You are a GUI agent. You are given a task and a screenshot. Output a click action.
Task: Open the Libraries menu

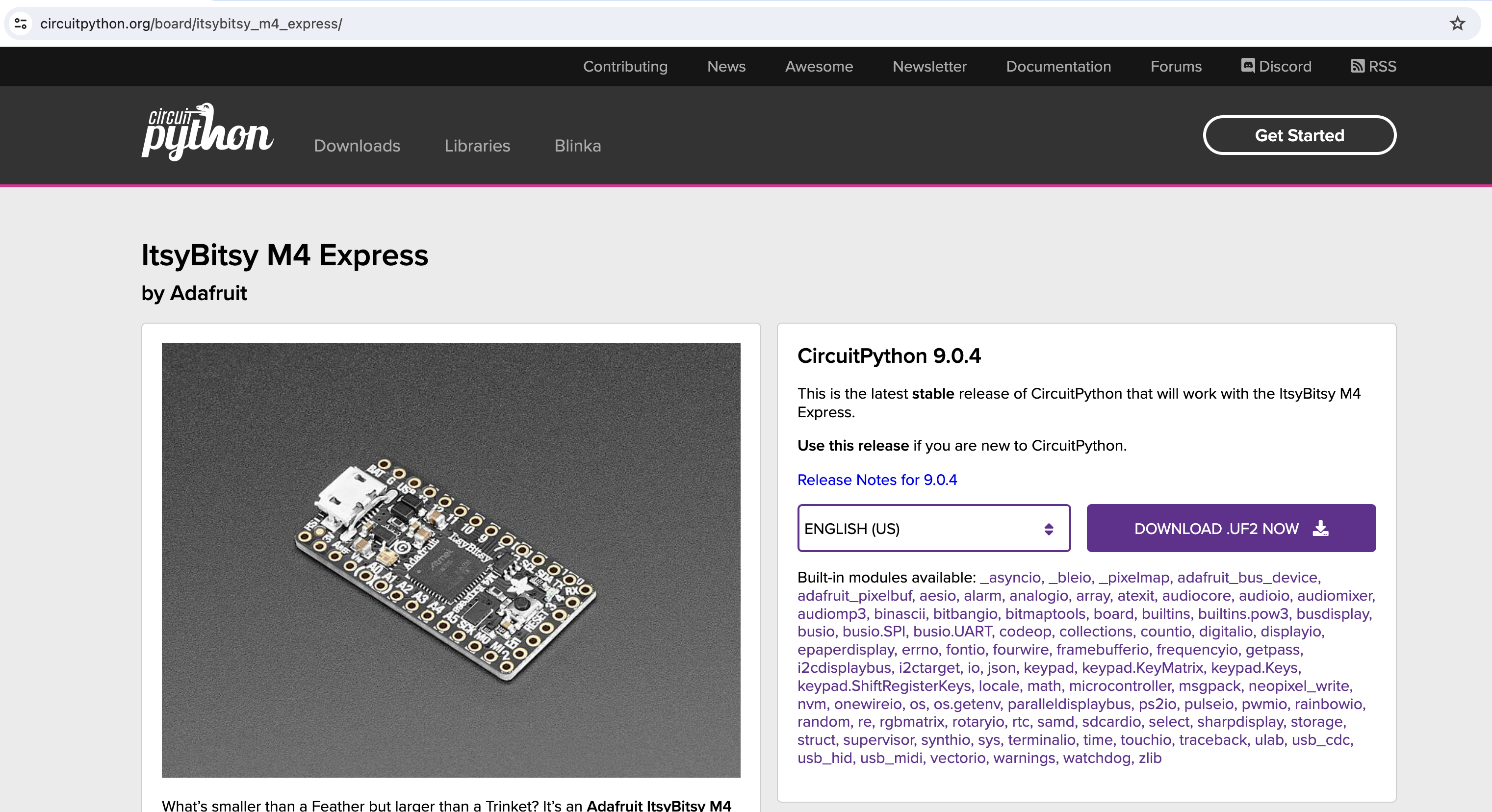click(477, 146)
